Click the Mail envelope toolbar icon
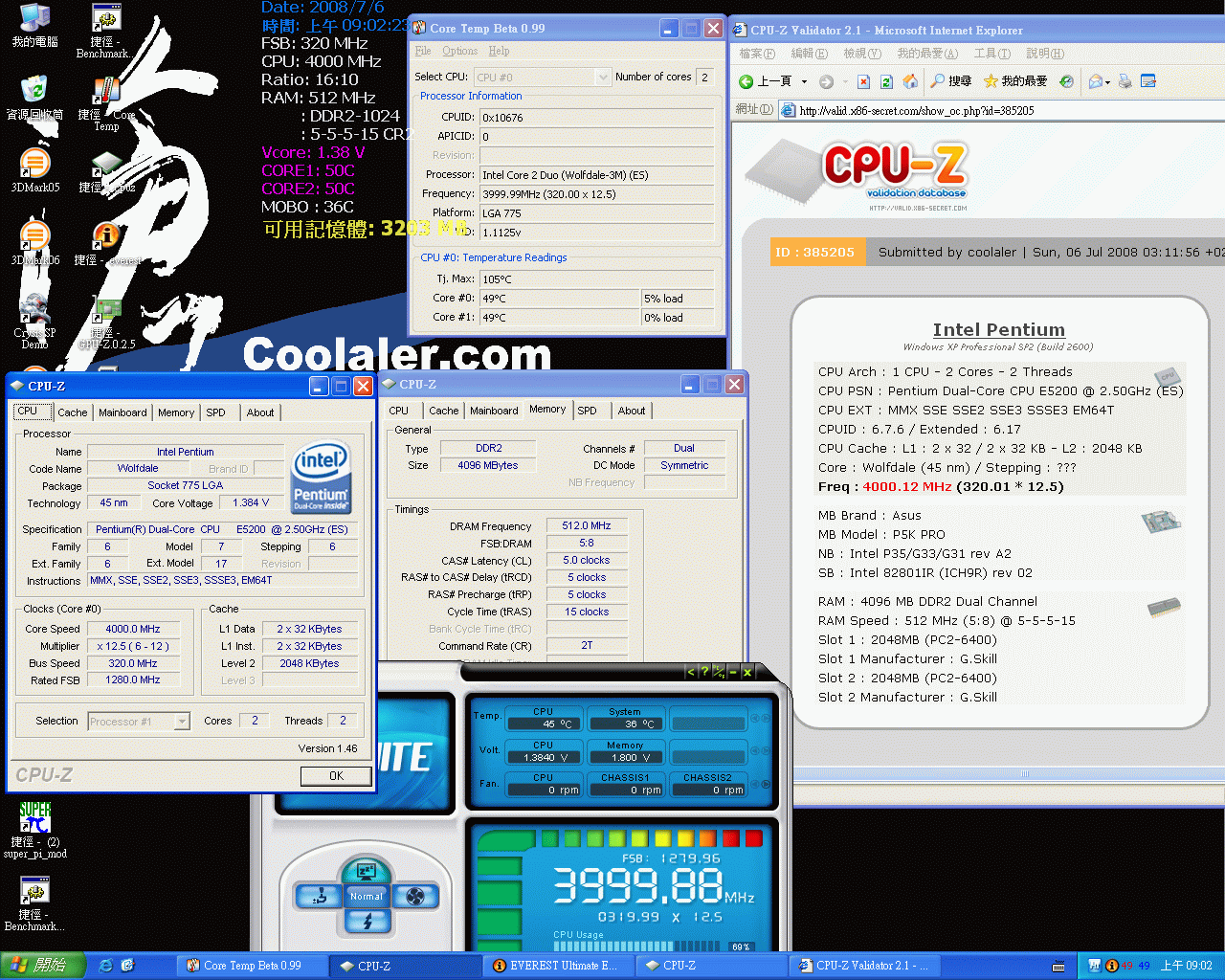This screenshot has width=1225, height=980. pos(1096,81)
